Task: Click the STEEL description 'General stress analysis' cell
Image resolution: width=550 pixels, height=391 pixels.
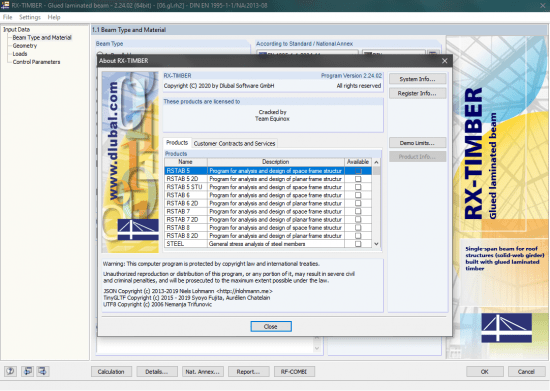Action: 276,244
